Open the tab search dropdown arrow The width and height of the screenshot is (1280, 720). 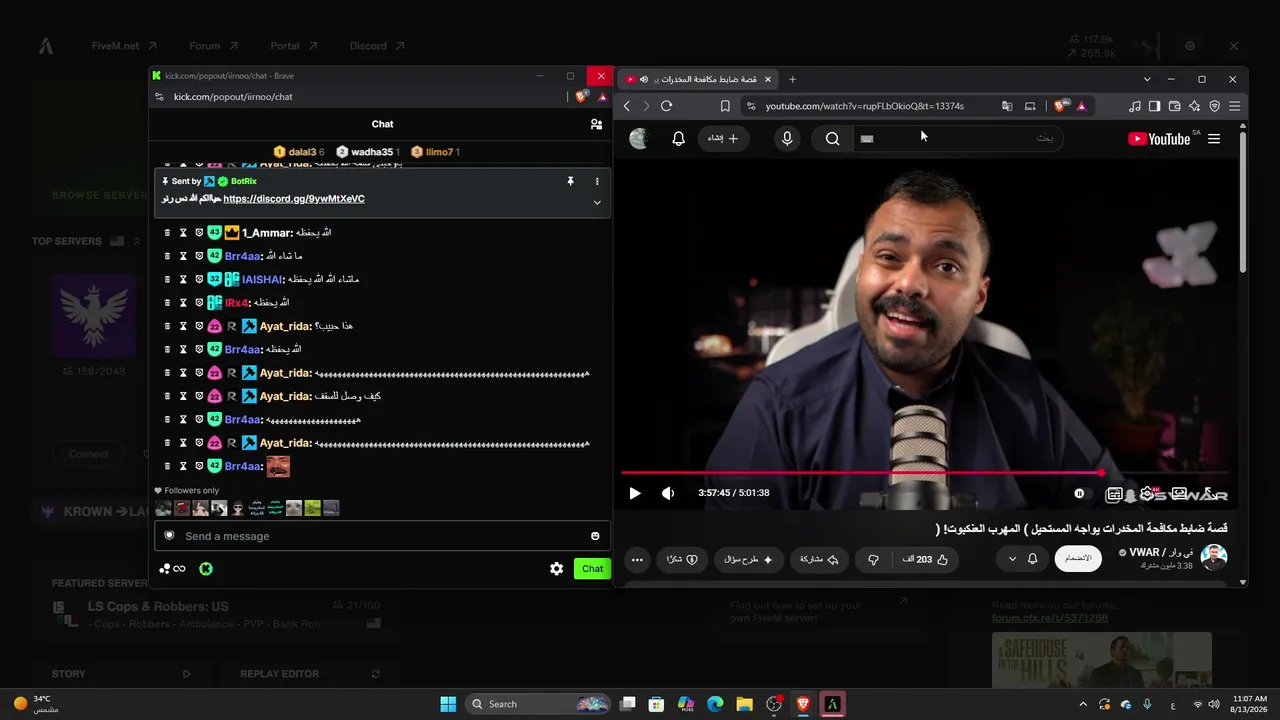point(1147,79)
